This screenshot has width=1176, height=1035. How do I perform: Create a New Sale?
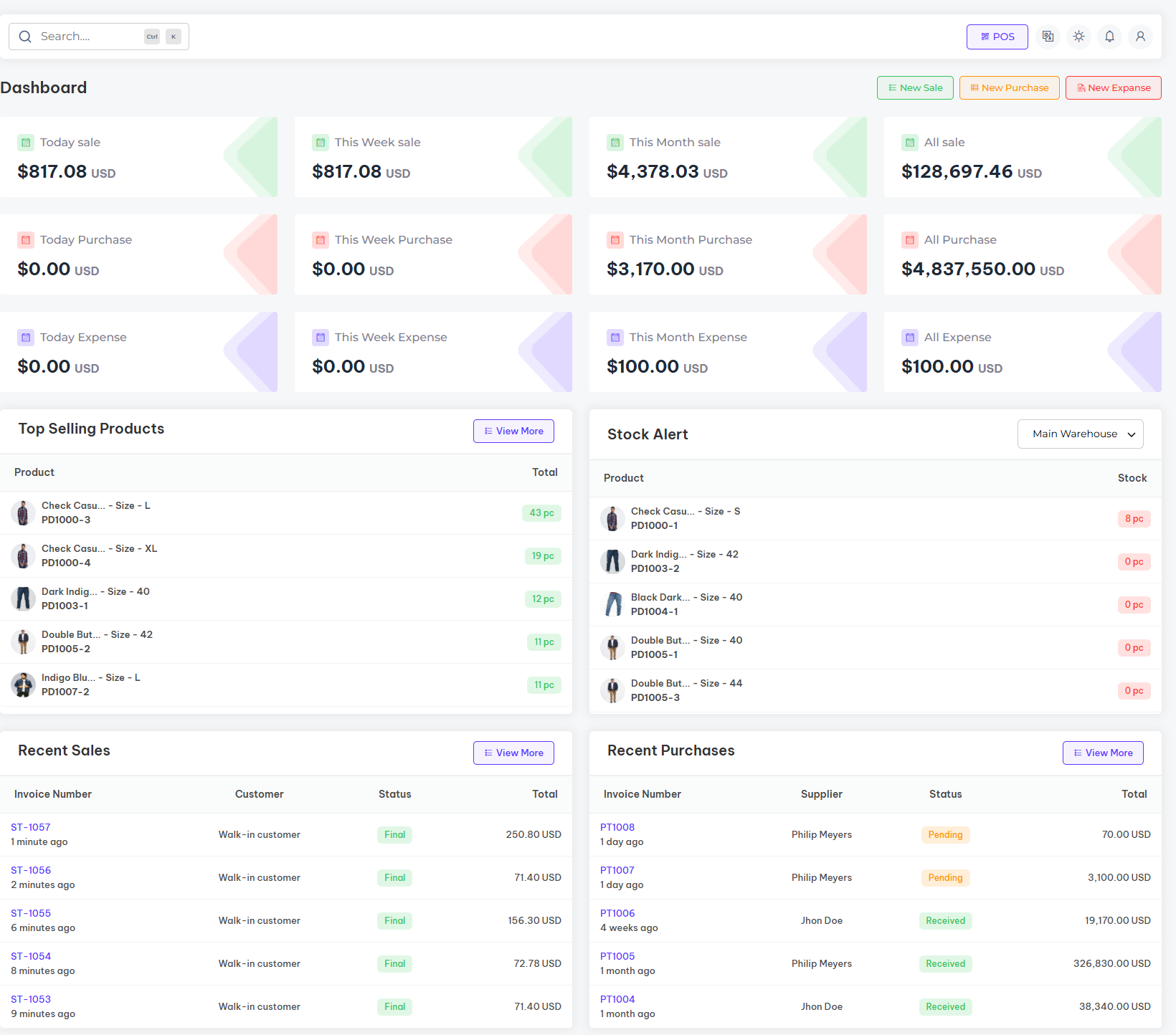[915, 87]
